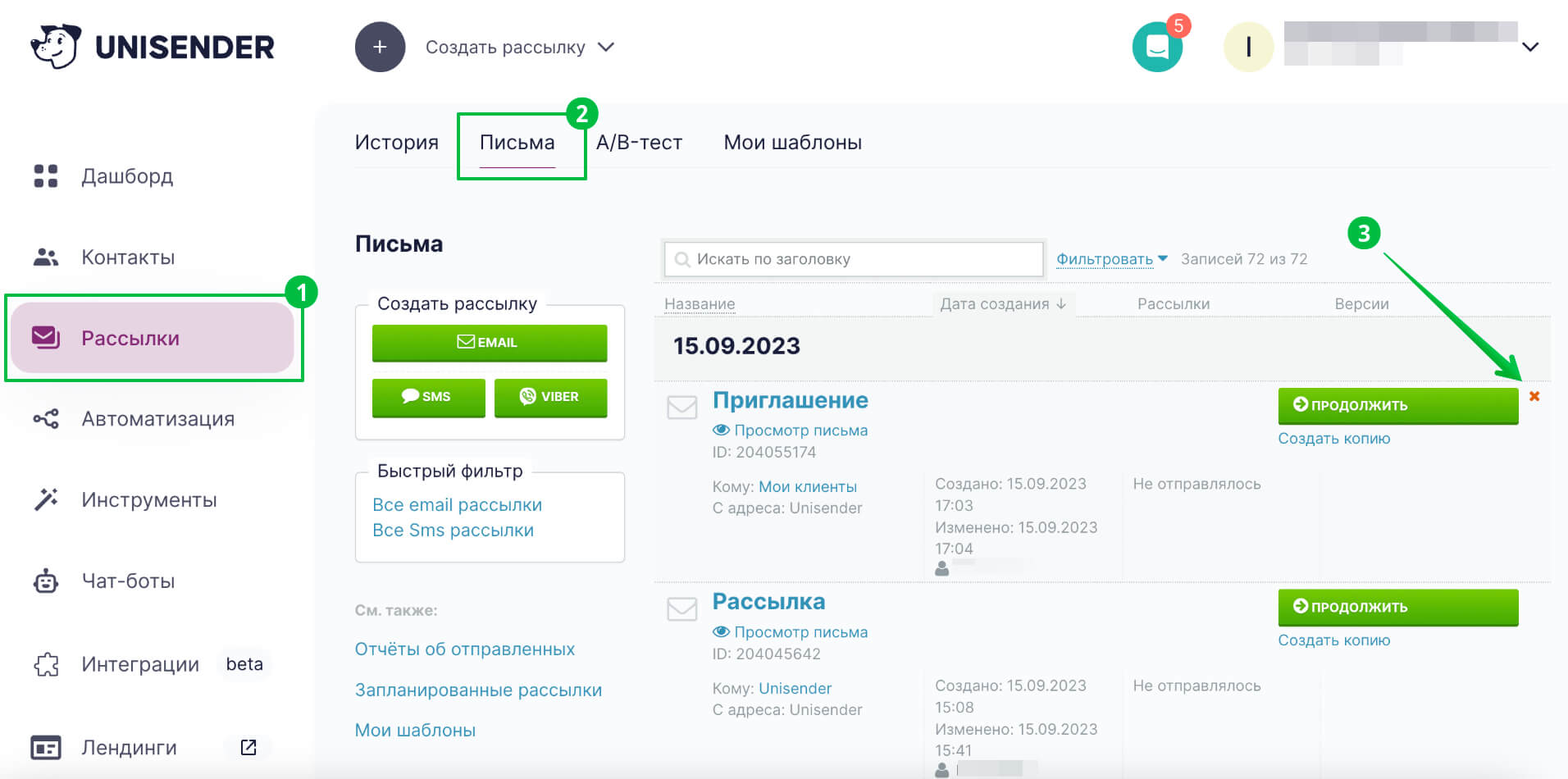
Task: Open the Фильтровать dropdown
Action: (1111, 259)
